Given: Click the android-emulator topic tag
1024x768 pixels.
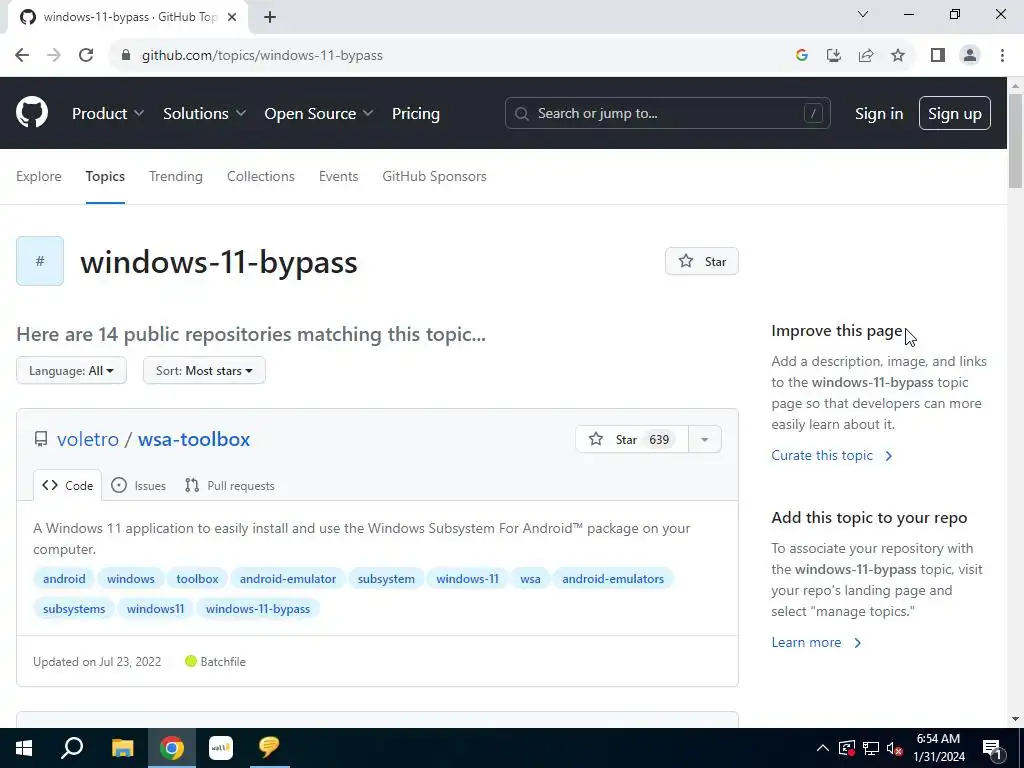Looking at the screenshot, I should (x=288, y=579).
